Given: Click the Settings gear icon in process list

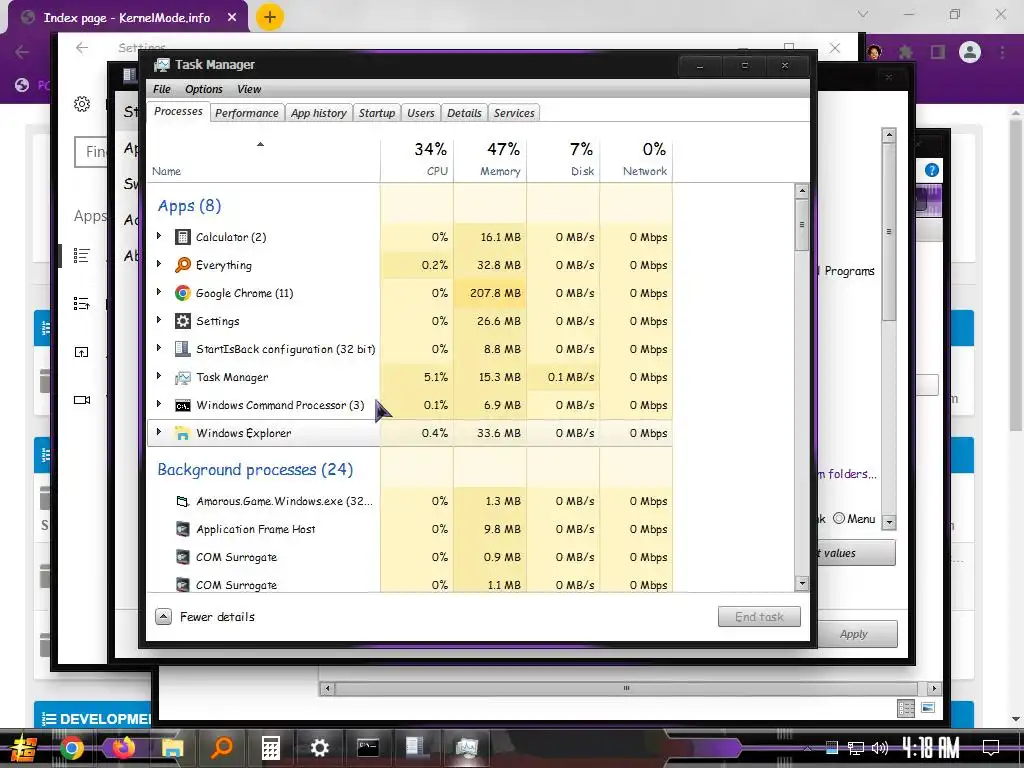Looking at the screenshot, I should point(183,321).
